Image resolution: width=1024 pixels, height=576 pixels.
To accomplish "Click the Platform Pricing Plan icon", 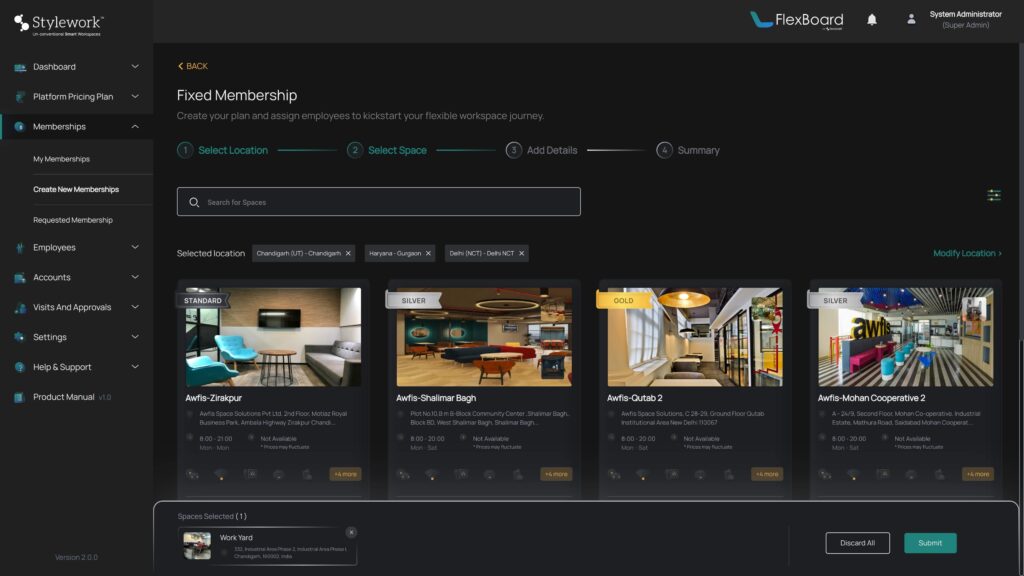I will pyautogui.click(x=20, y=97).
